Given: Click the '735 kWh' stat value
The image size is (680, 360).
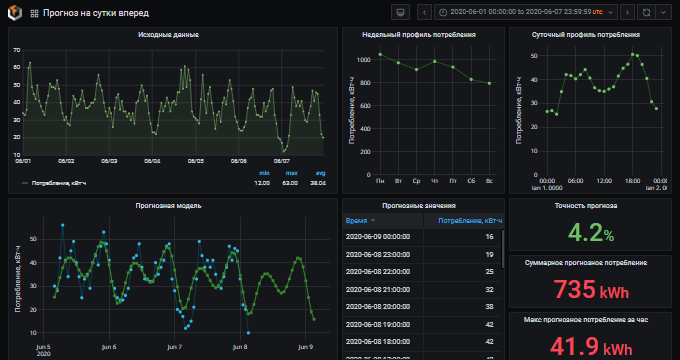Looking at the screenshot, I should [591, 289].
